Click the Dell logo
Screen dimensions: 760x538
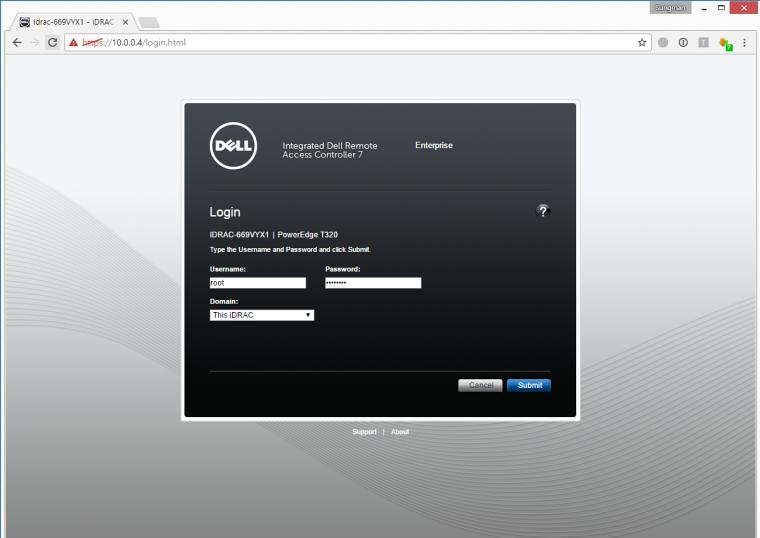tap(233, 145)
